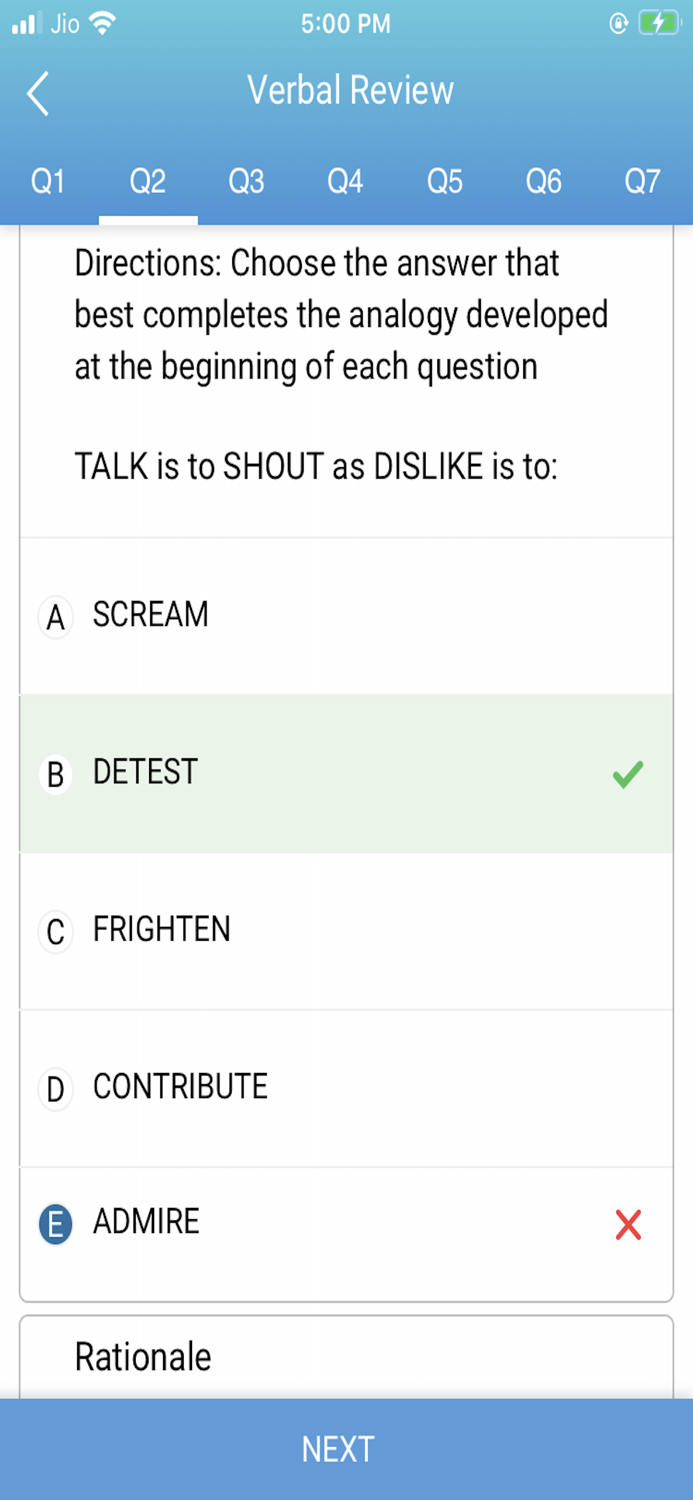The height and width of the screenshot is (1500, 693).
Task: Select option B radio circle
Action: click(56, 774)
